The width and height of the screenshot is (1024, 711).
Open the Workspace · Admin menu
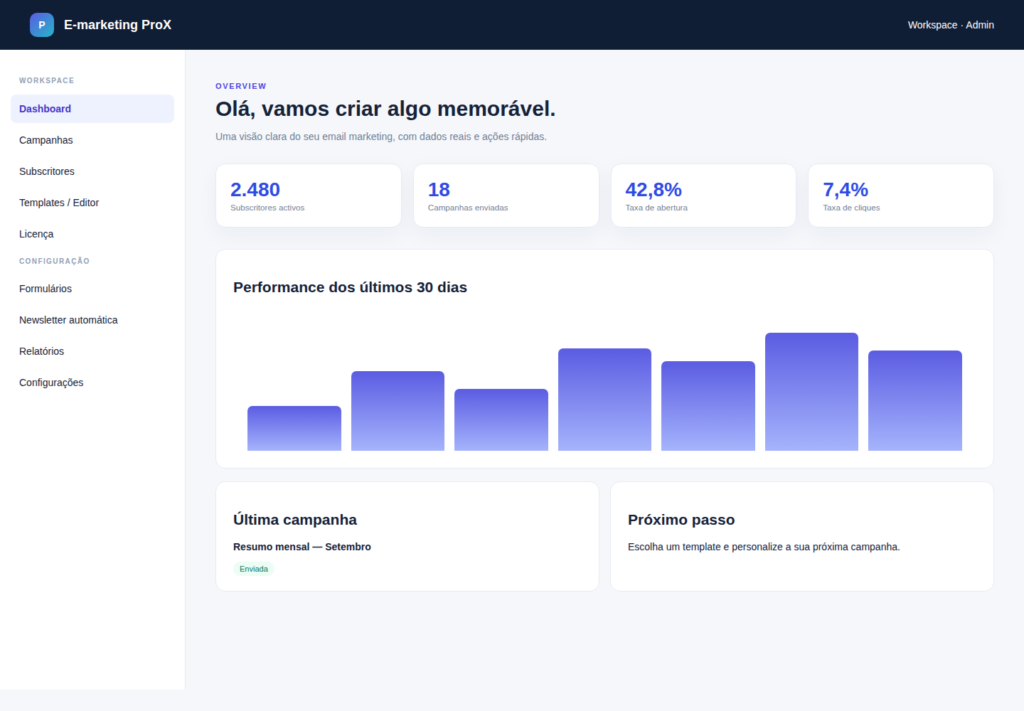(950, 25)
